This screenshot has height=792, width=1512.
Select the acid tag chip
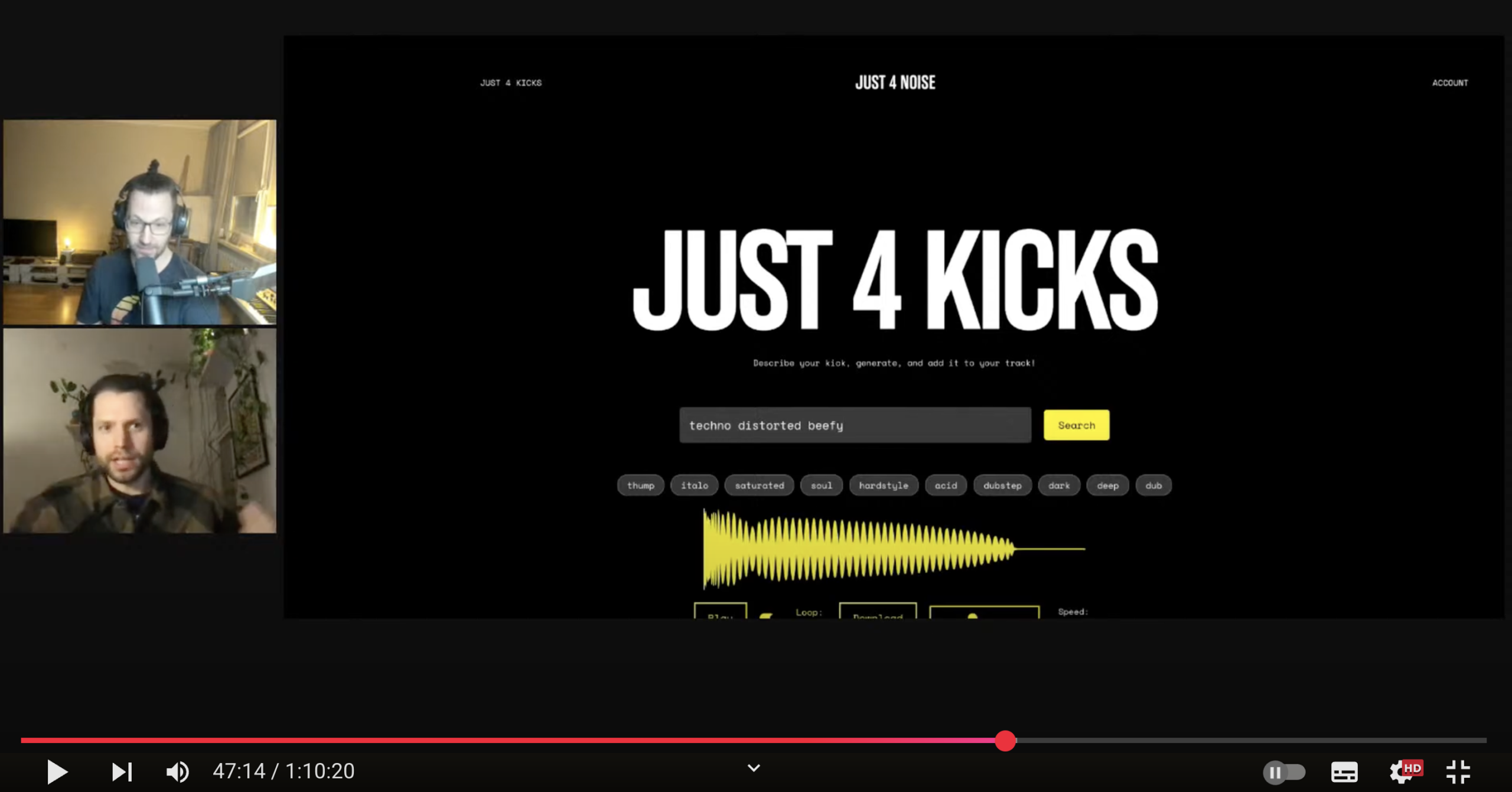coord(946,485)
